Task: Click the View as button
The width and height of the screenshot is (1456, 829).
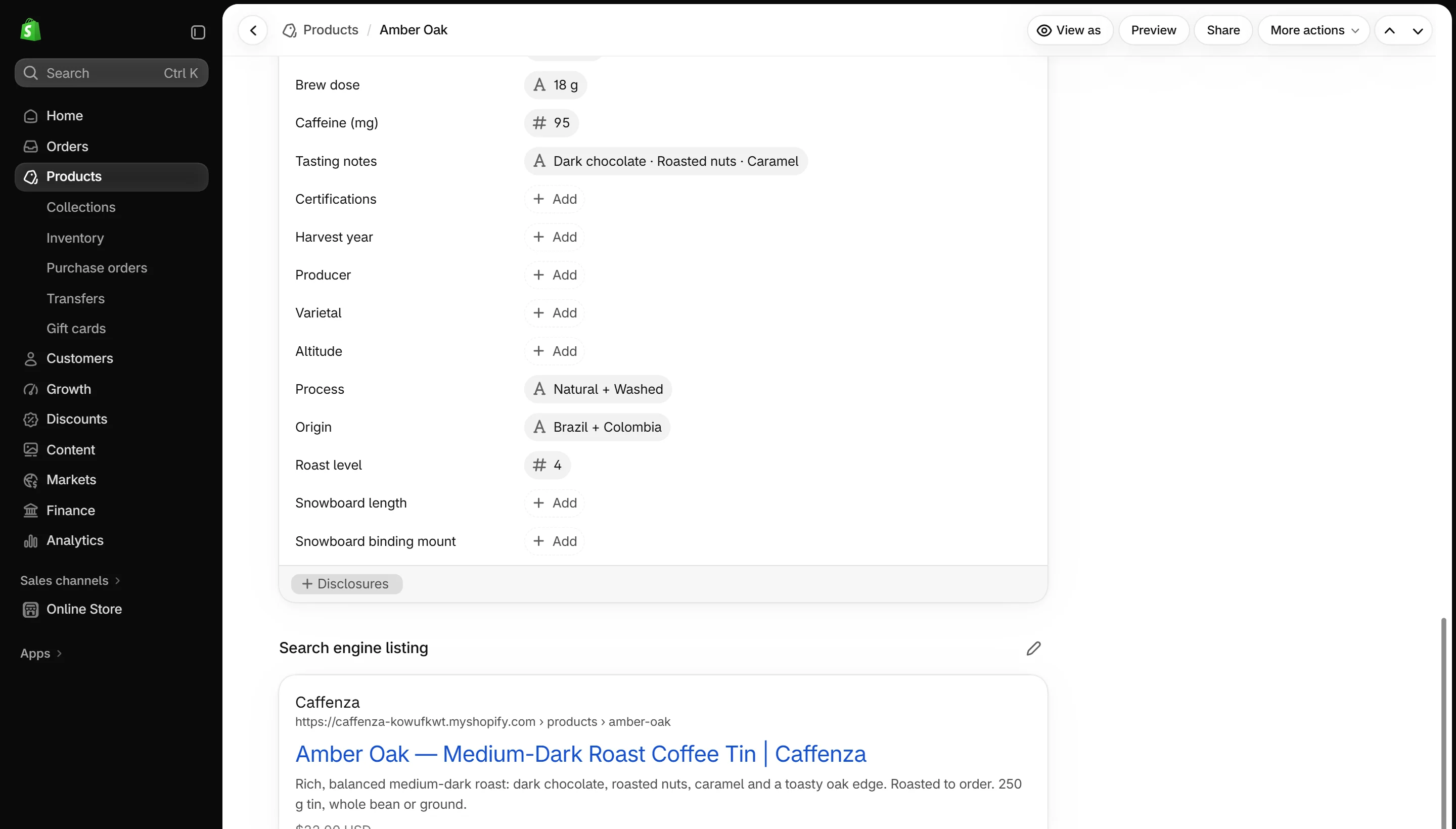Action: click(1070, 30)
